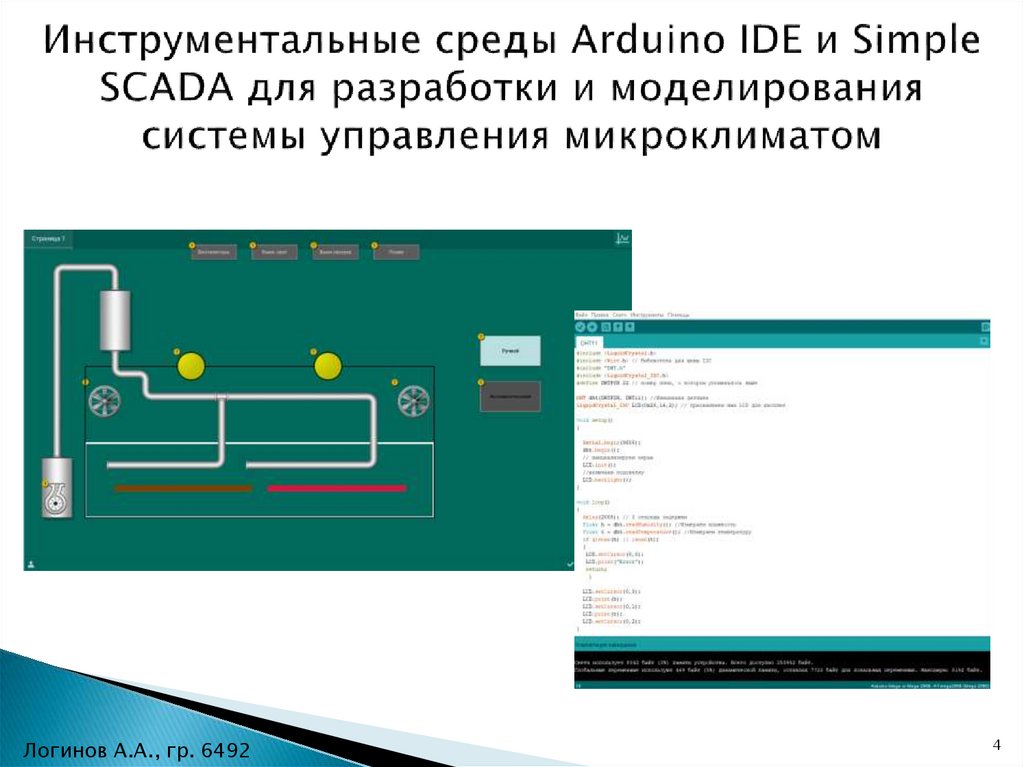Enable the Вкл. свет control
Screen dimensions: 1024x767
coord(275,253)
